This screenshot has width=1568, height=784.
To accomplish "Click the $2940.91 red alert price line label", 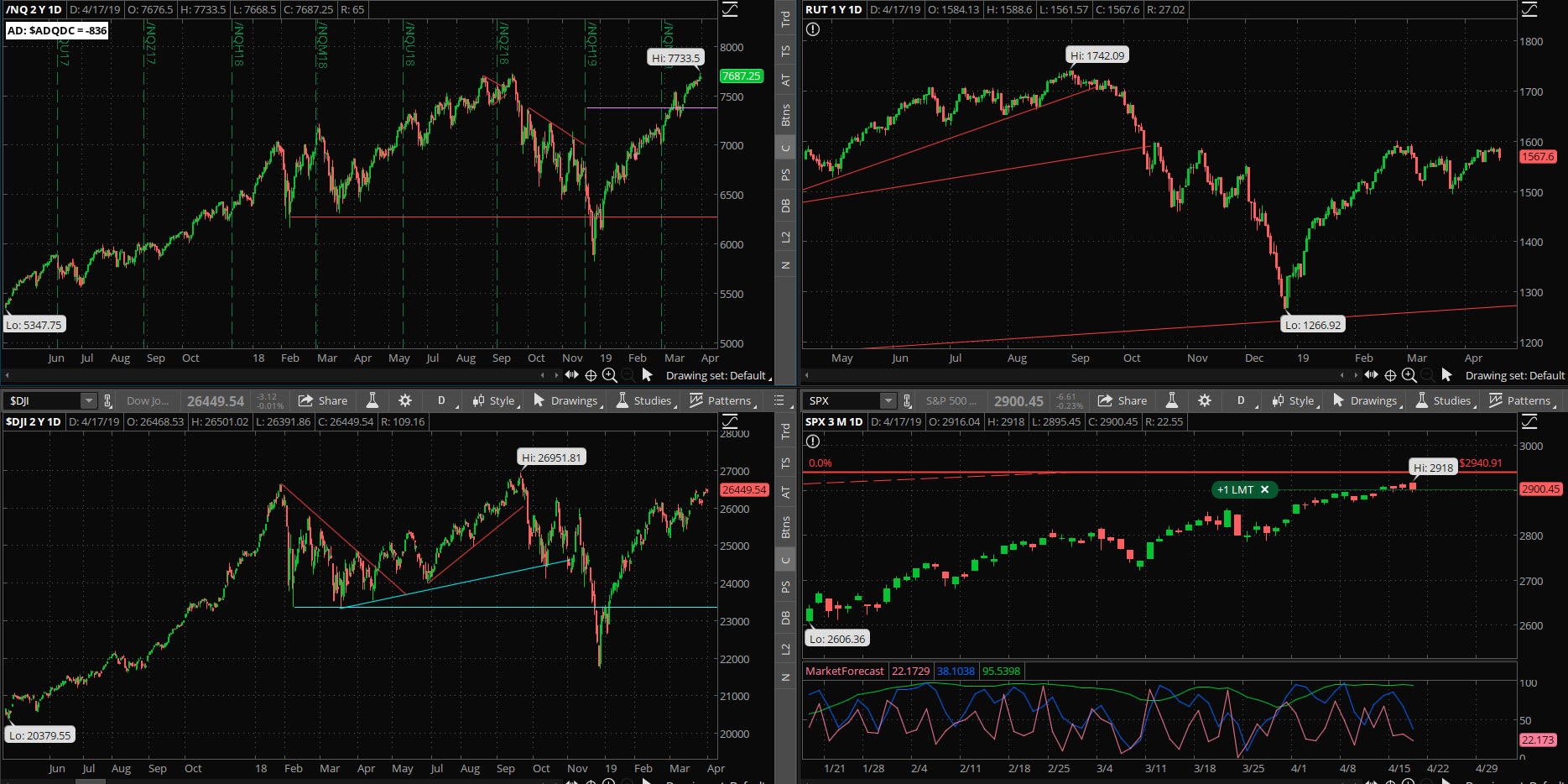I will [x=1481, y=463].
